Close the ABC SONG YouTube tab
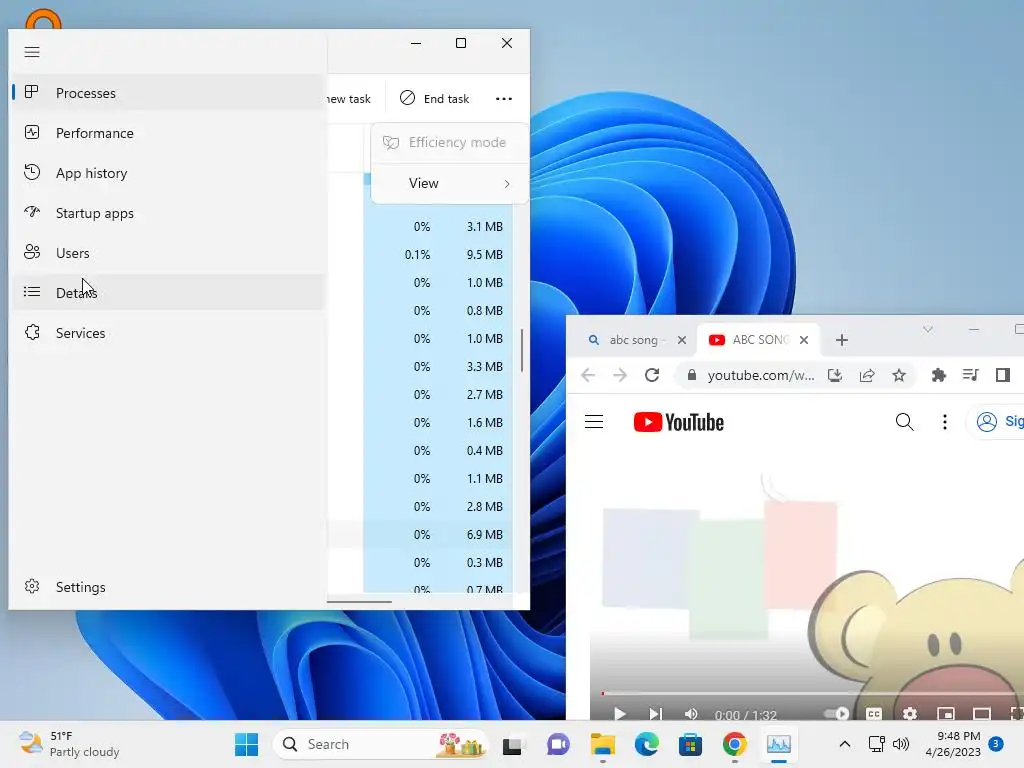The height and width of the screenshot is (768, 1024). [x=804, y=340]
